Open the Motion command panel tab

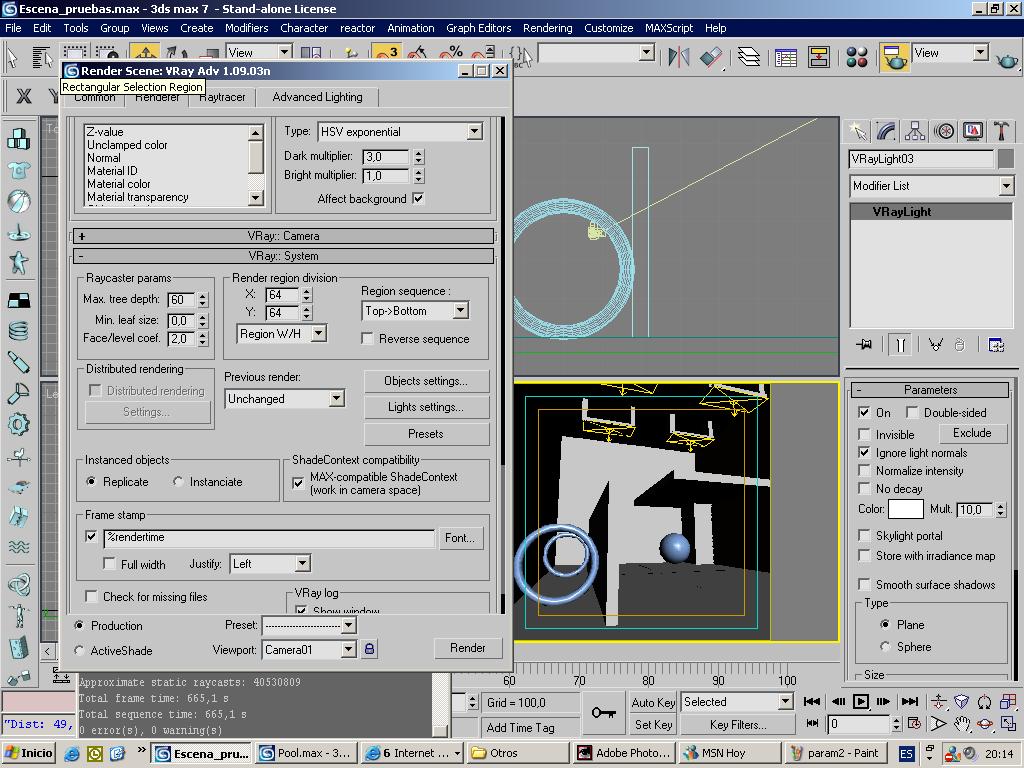click(x=944, y=131)
